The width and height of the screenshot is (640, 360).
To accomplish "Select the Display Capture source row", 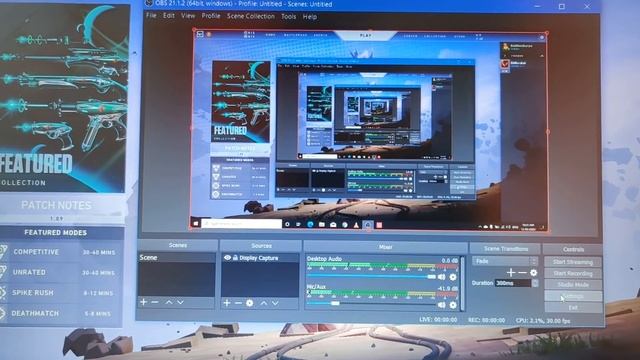I will (x=260, y=258).
